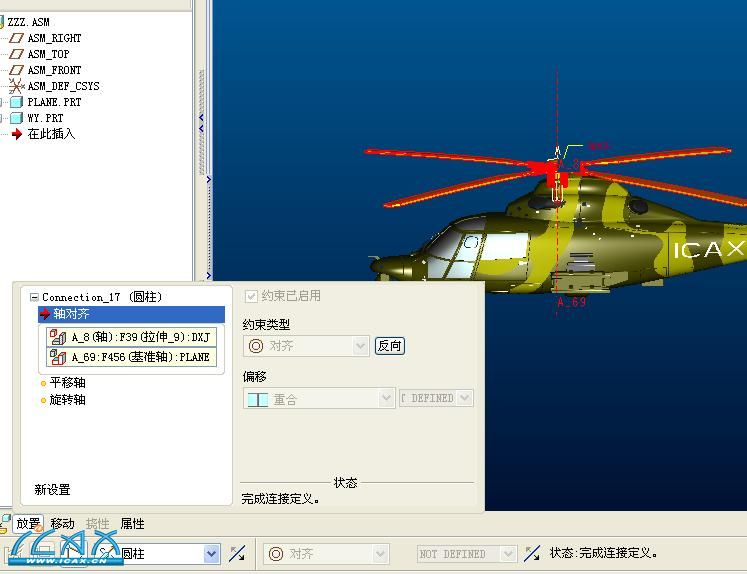
Task: Select the 轴对齐 constraint row
Action: [131, 314]
